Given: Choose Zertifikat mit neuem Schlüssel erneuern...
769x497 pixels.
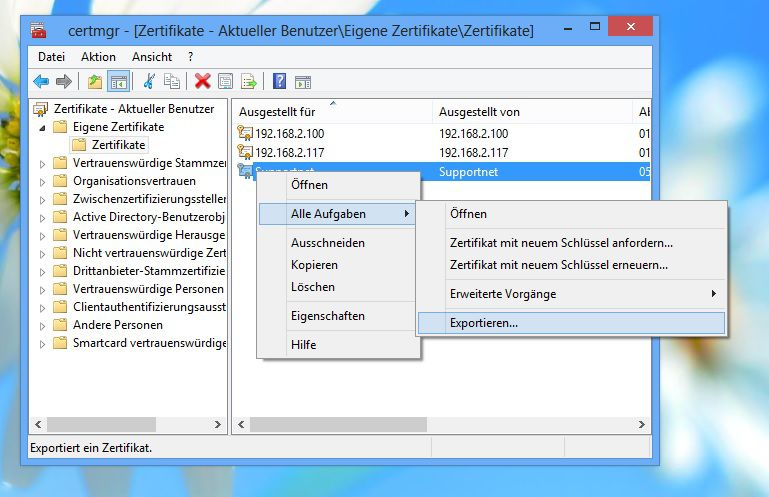Looking at the screenshot, I should coord(571,265).
